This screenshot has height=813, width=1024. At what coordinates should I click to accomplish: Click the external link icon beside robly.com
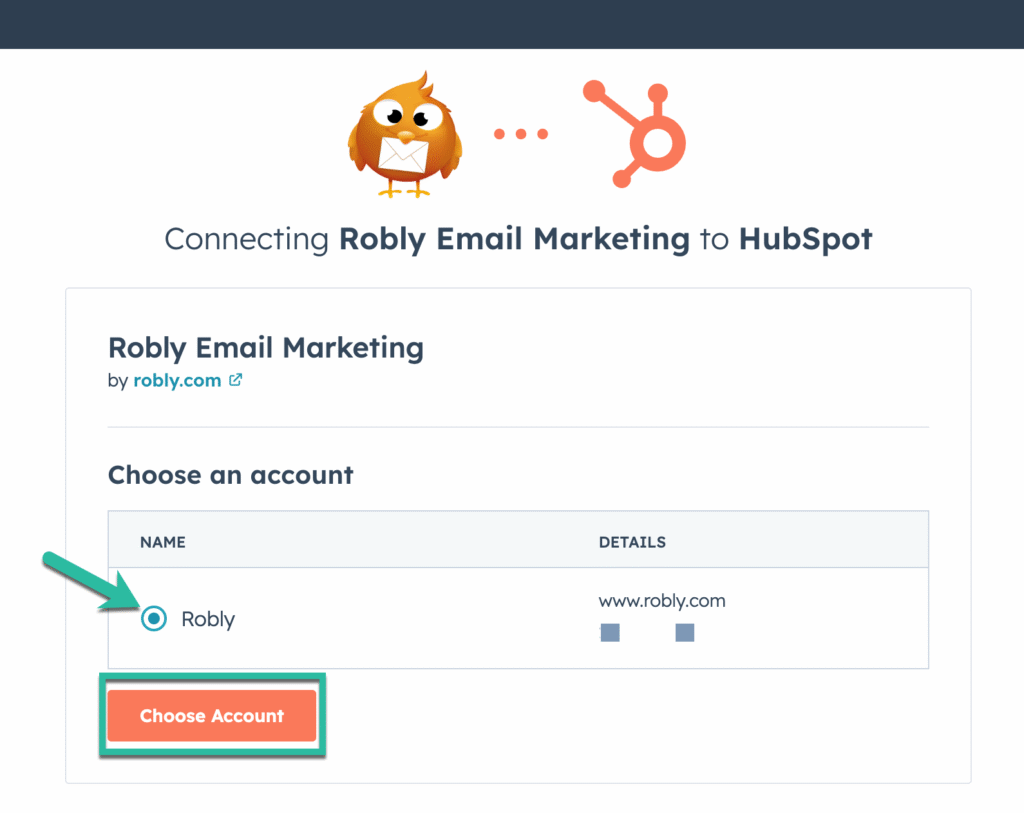[236, 379]
